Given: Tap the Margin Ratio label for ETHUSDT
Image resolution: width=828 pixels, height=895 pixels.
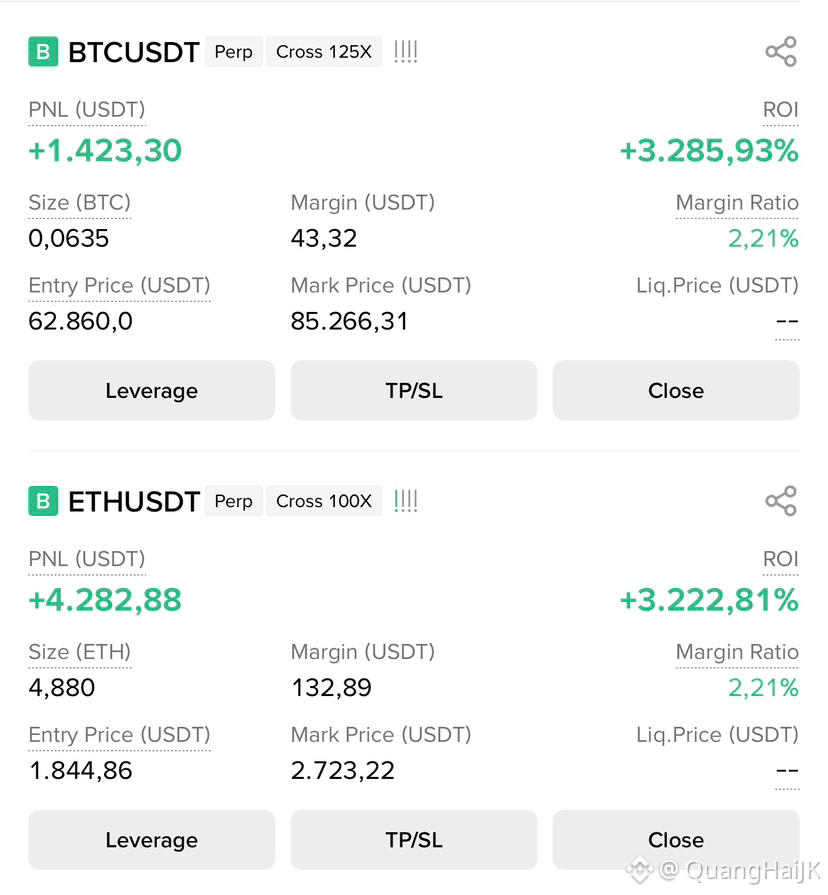Looking at the screenshot, I should 737,652.
